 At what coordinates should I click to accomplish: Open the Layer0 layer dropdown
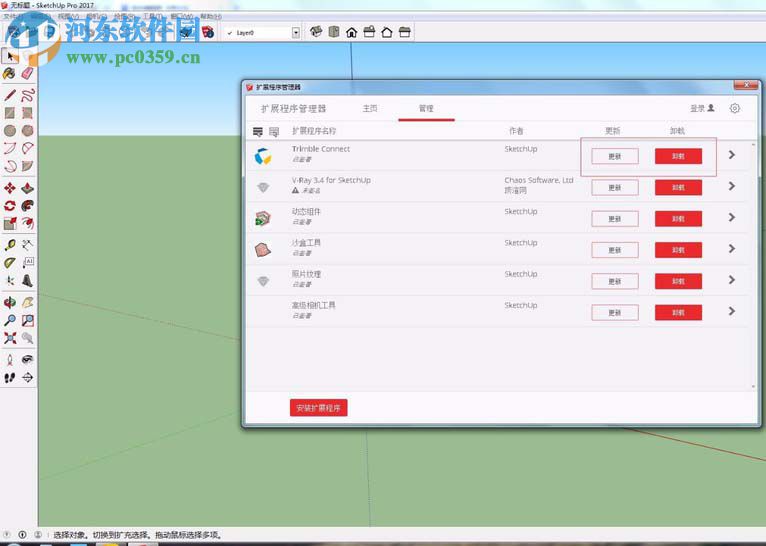coord(296,33)
